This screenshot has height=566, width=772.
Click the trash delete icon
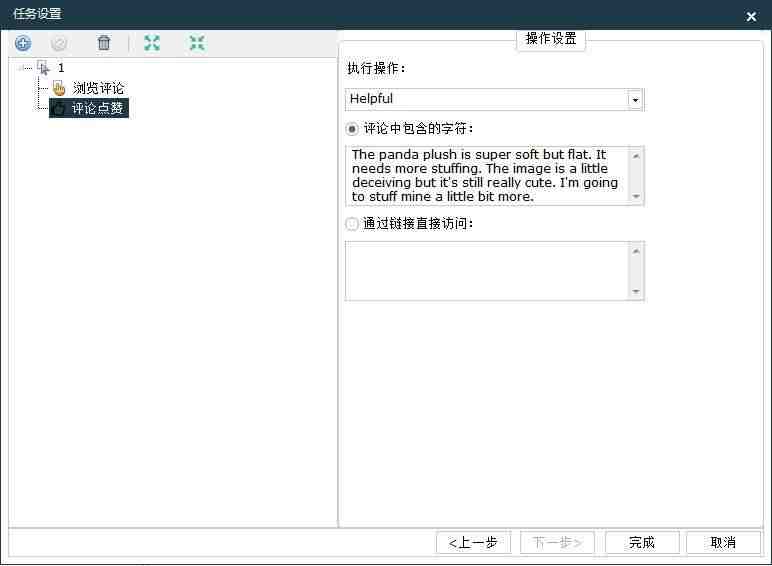pyautogui.click(x=104, y=43)
